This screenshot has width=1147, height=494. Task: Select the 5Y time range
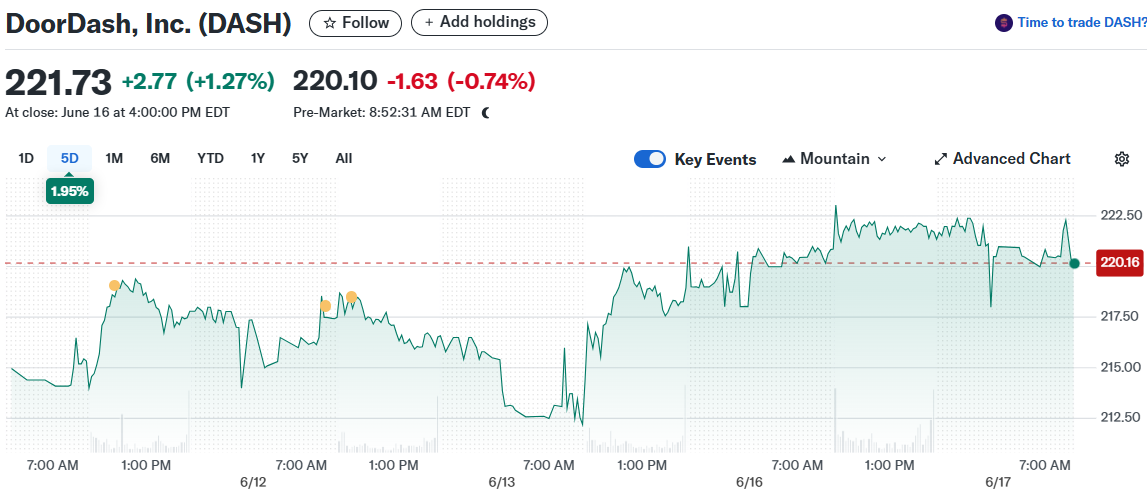[x=300, y=158]
